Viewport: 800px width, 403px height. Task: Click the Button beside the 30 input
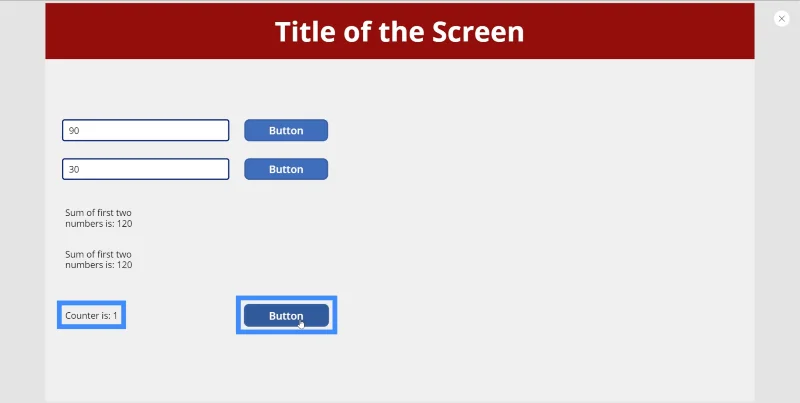click(x=286, y=169)
